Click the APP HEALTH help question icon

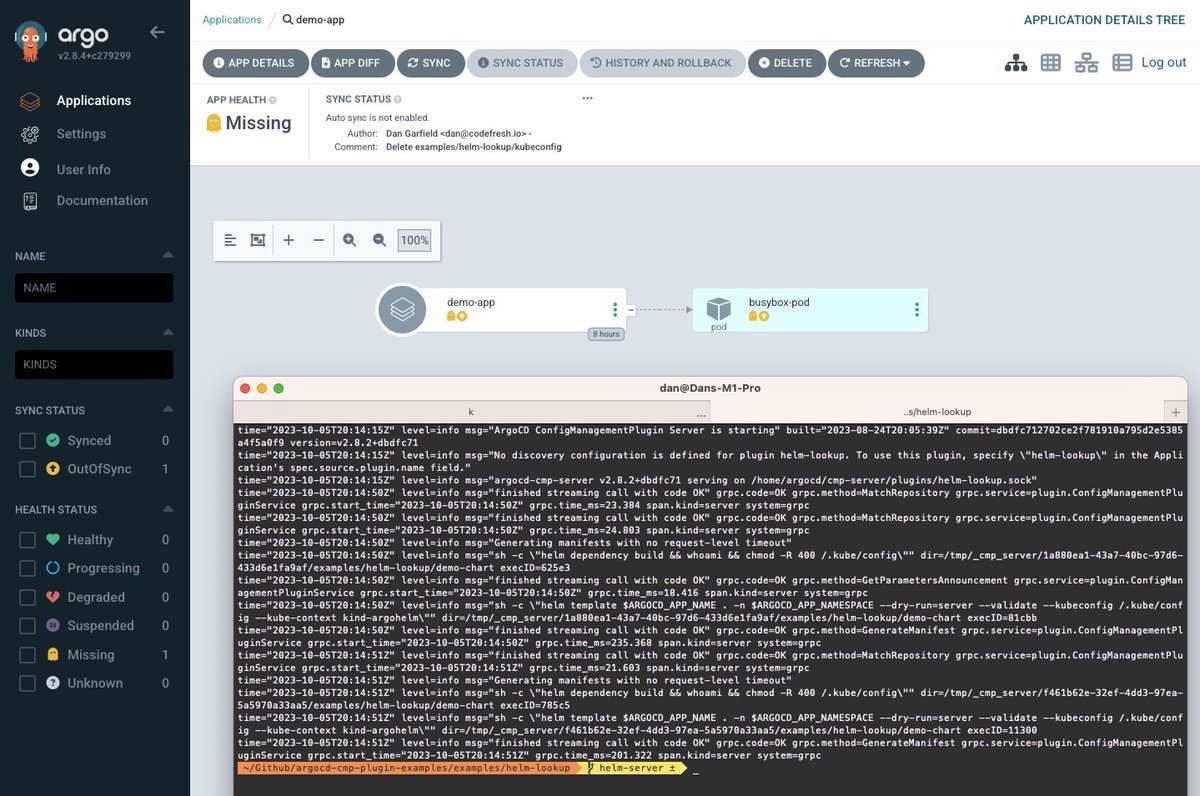click(x=273, y=100)
